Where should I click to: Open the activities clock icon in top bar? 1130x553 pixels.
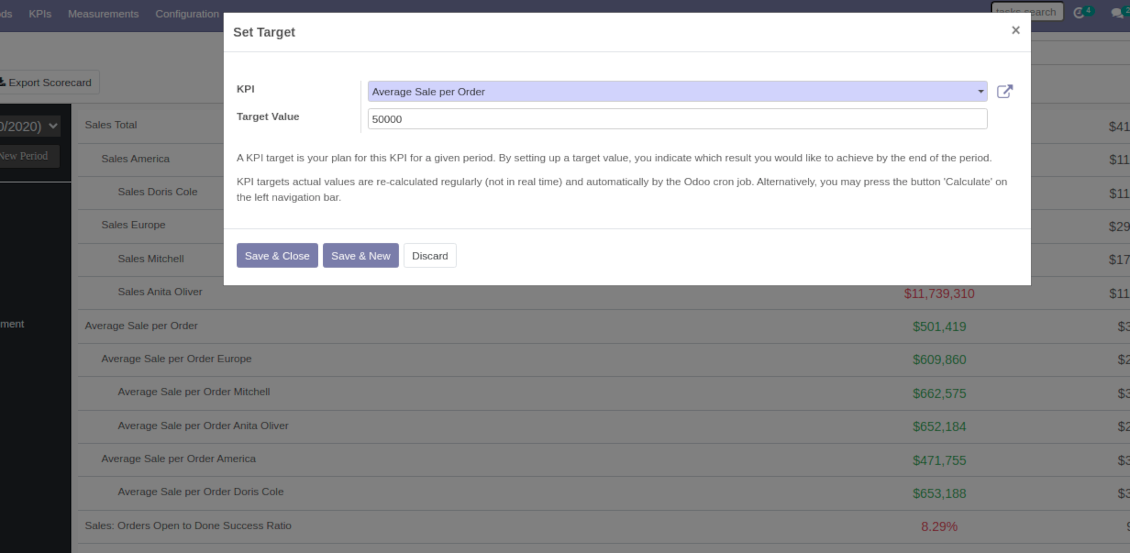point(1080,13)
